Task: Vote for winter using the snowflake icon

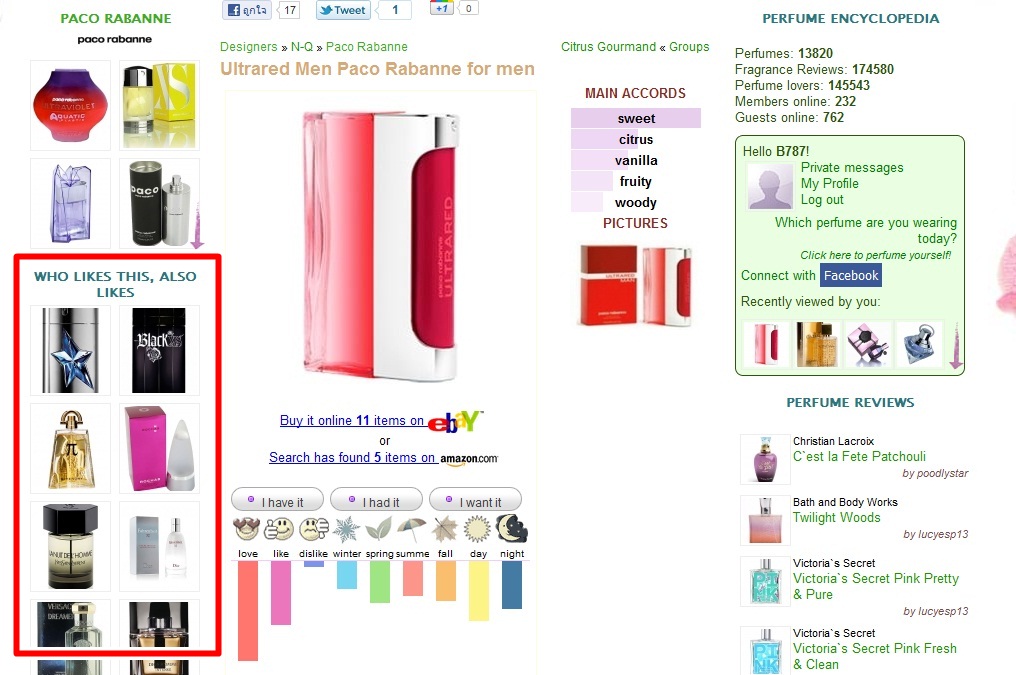Action: pyautogui.click(x=347, y=529)
